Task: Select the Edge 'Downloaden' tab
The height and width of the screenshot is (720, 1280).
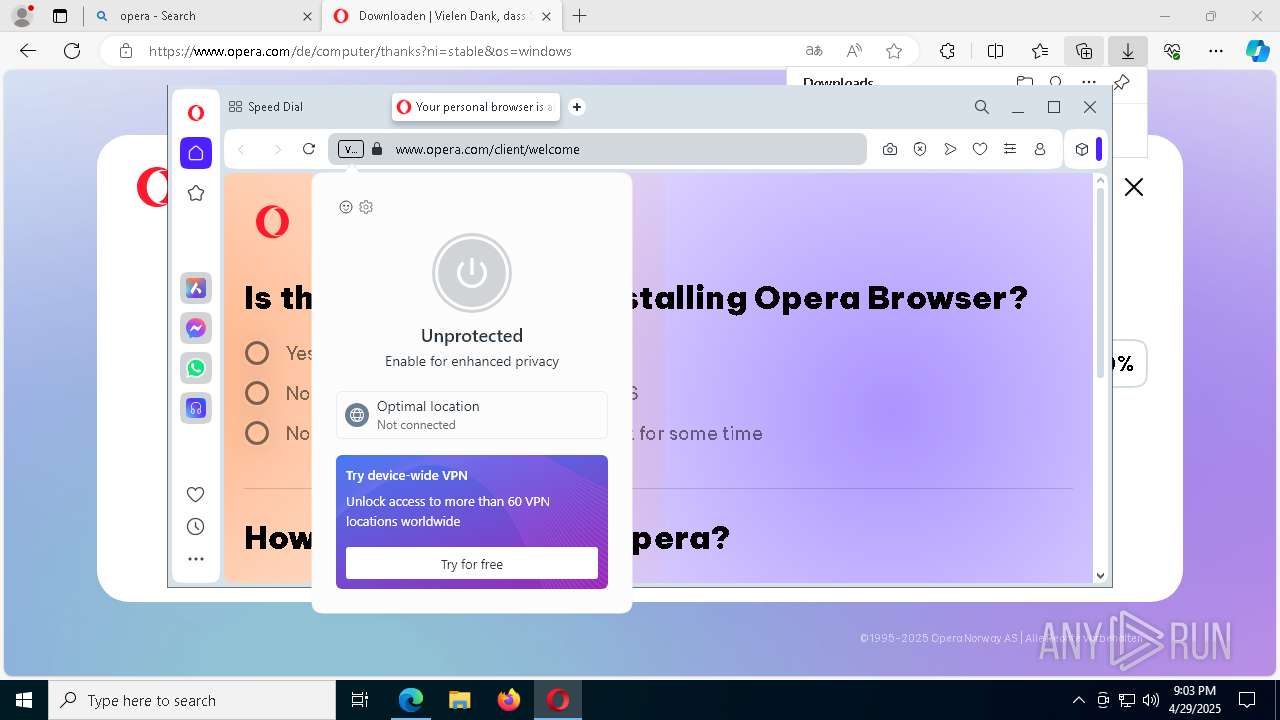Action: point(441,16)
